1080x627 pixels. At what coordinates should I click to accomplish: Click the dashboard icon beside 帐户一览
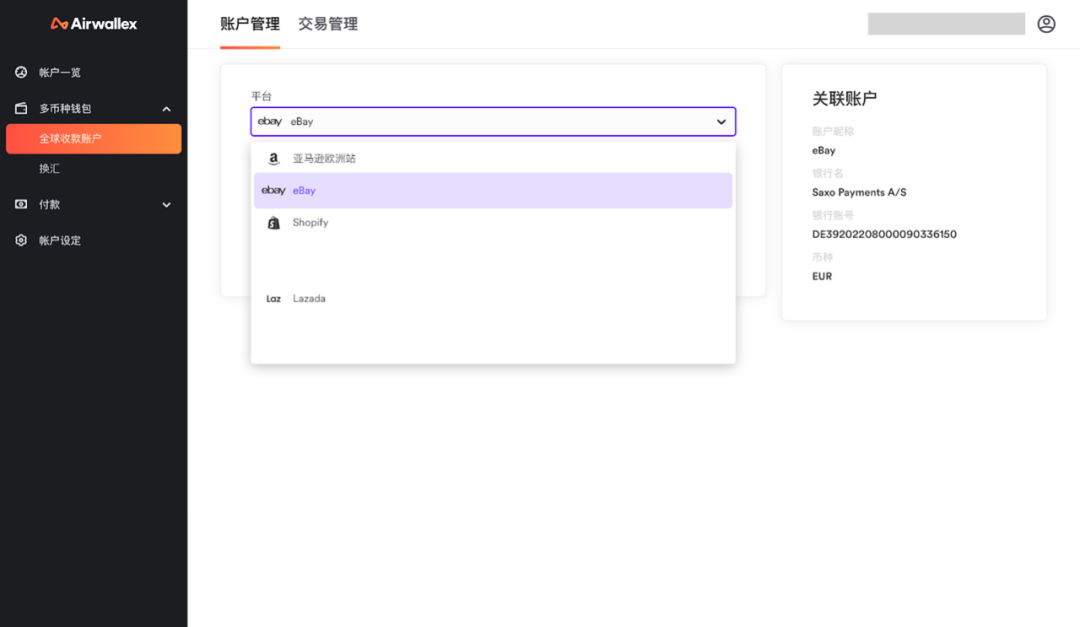21,72
